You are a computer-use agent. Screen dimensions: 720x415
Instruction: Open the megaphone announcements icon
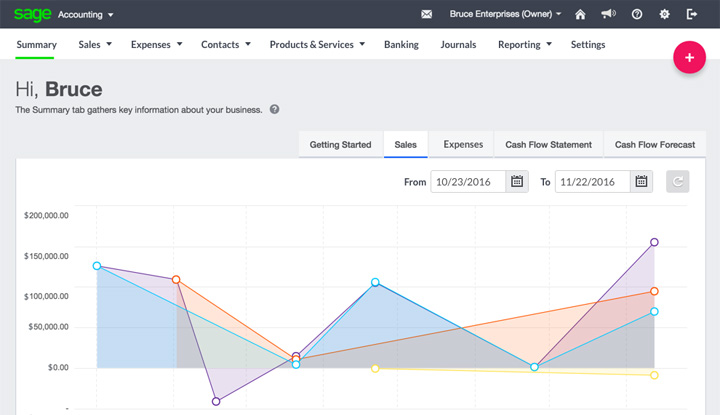coord(608,14)
